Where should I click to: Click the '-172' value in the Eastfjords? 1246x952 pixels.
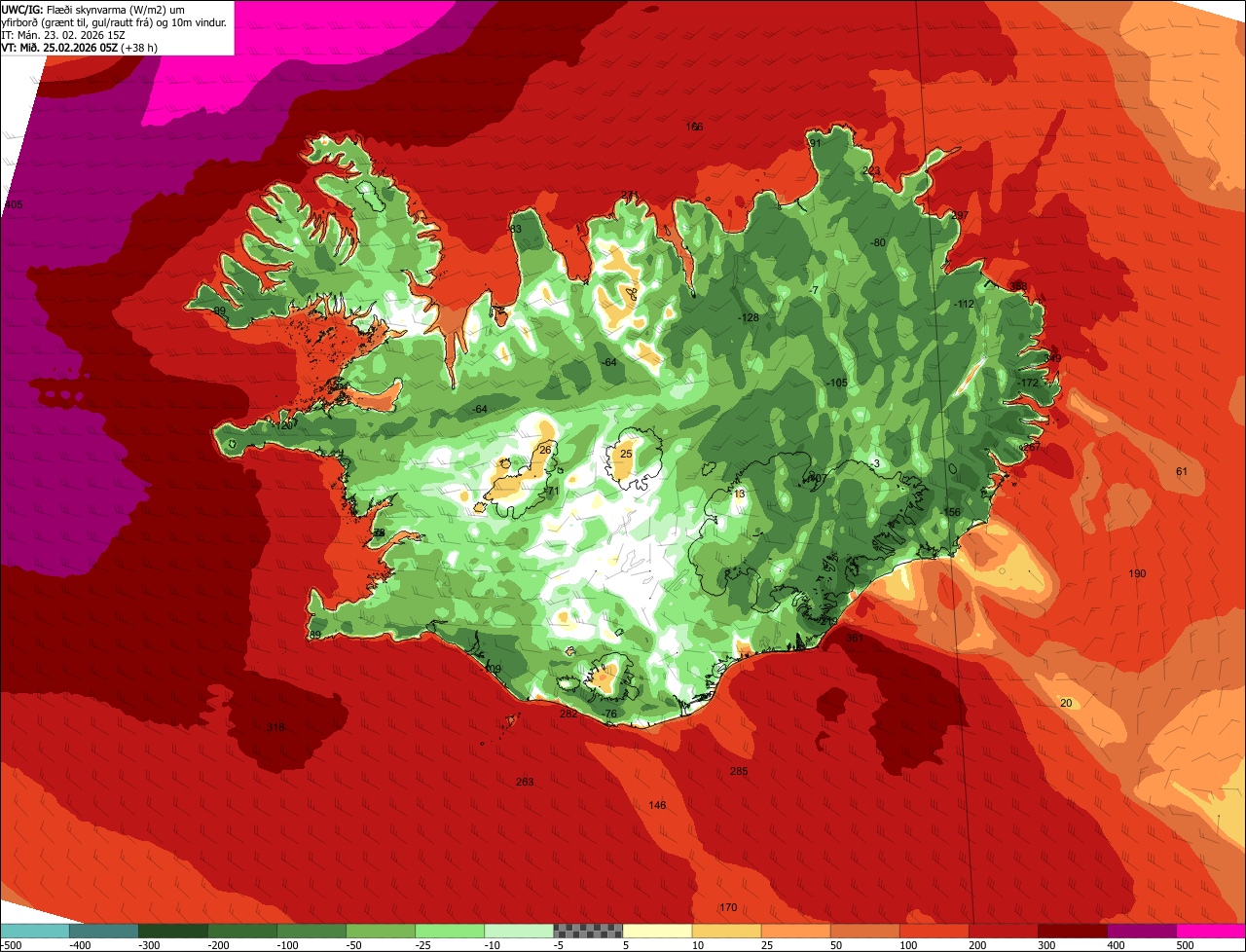[x=1028, y=383]
